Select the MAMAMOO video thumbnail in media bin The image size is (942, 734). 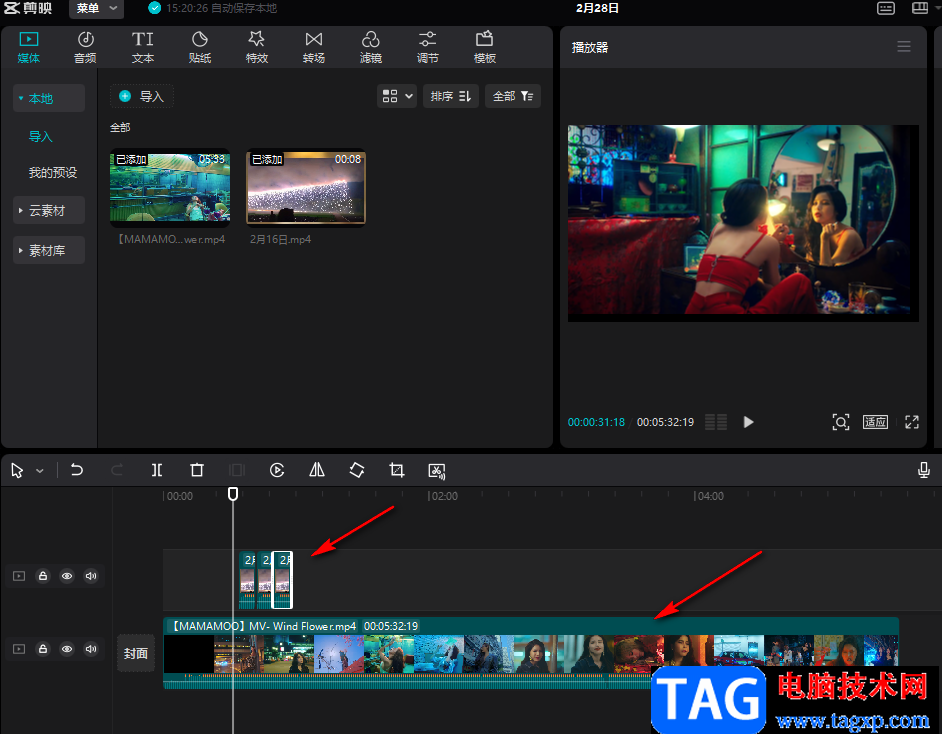coord(170,187)
